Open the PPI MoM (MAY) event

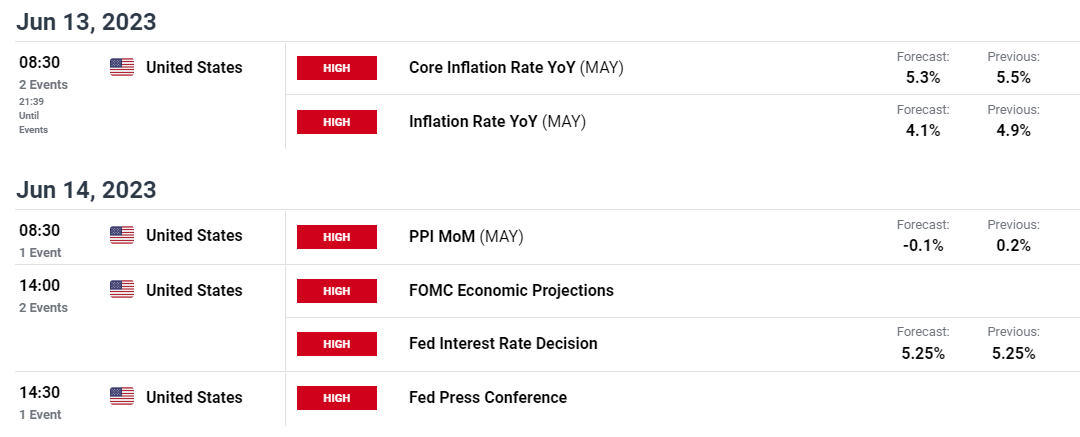(466, 236)
